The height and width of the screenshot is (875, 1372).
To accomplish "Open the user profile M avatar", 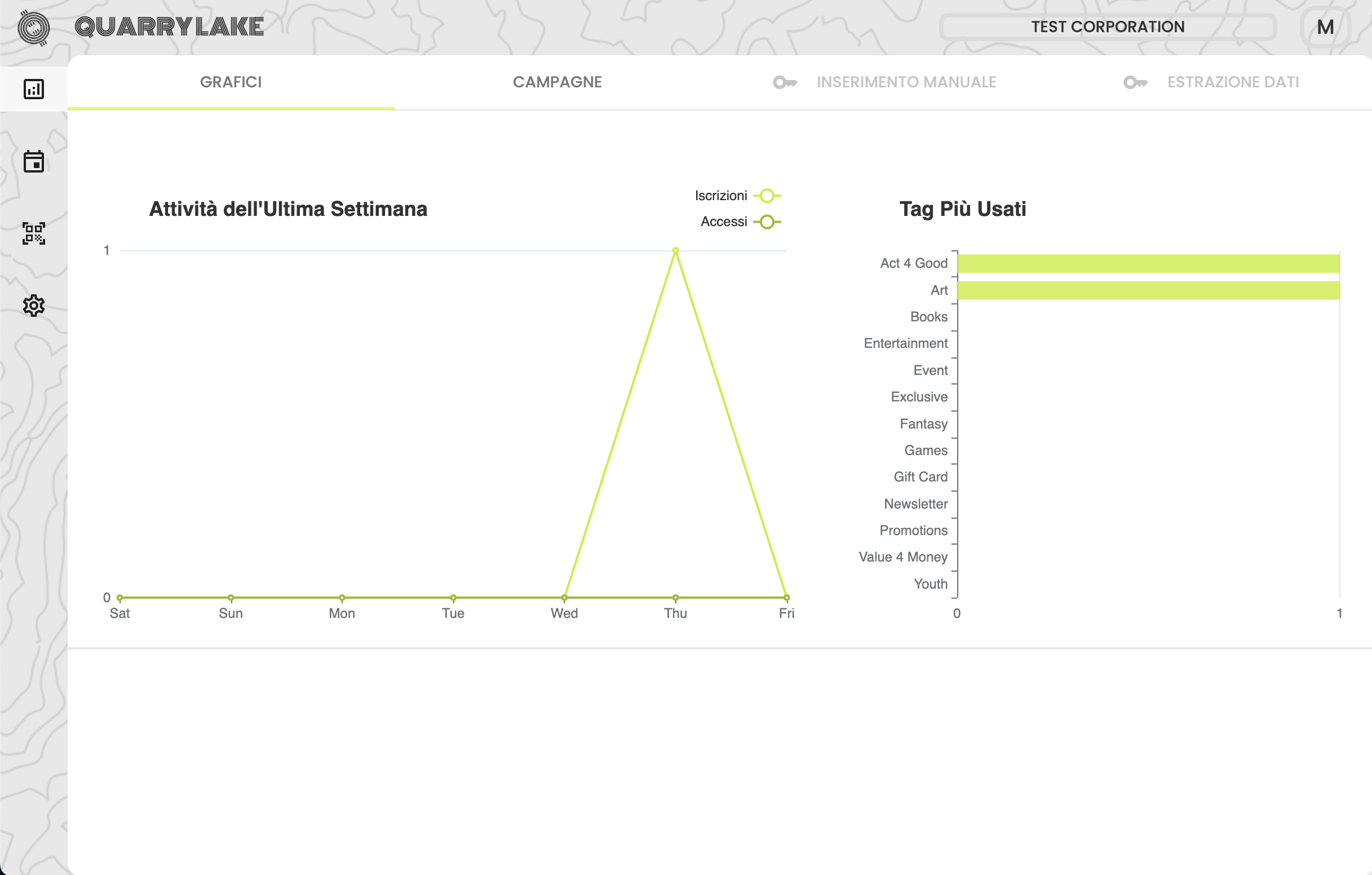I will click(1325, 27).
